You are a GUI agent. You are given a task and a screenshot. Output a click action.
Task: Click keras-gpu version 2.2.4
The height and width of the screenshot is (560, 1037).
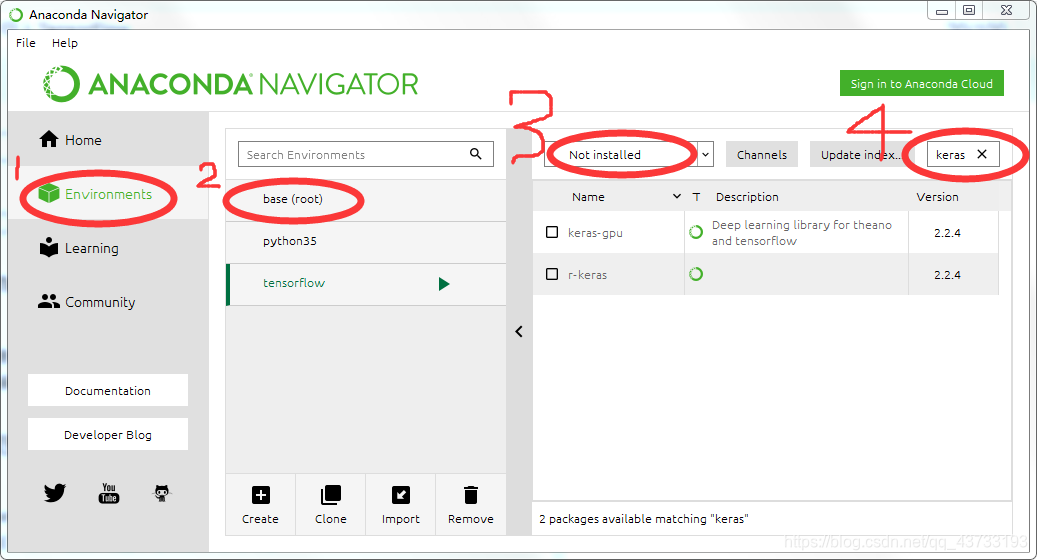pos(947,233)
